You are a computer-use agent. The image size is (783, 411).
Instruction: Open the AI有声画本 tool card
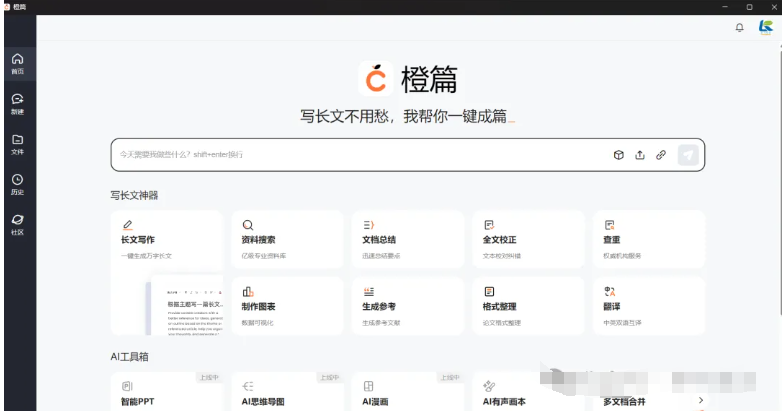coord(528,392)
